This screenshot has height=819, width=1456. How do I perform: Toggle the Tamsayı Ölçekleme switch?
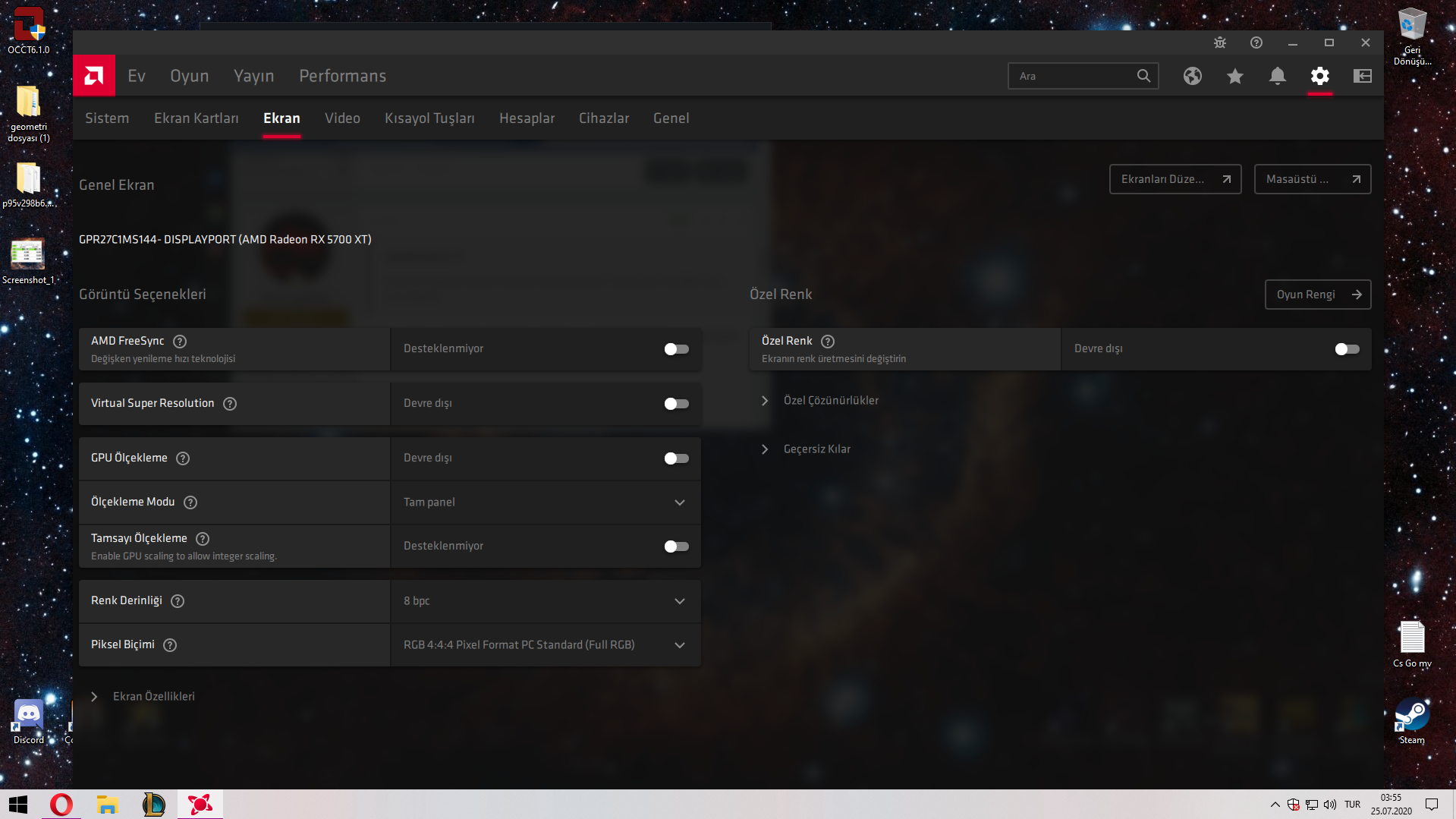[x=676, y=547]
